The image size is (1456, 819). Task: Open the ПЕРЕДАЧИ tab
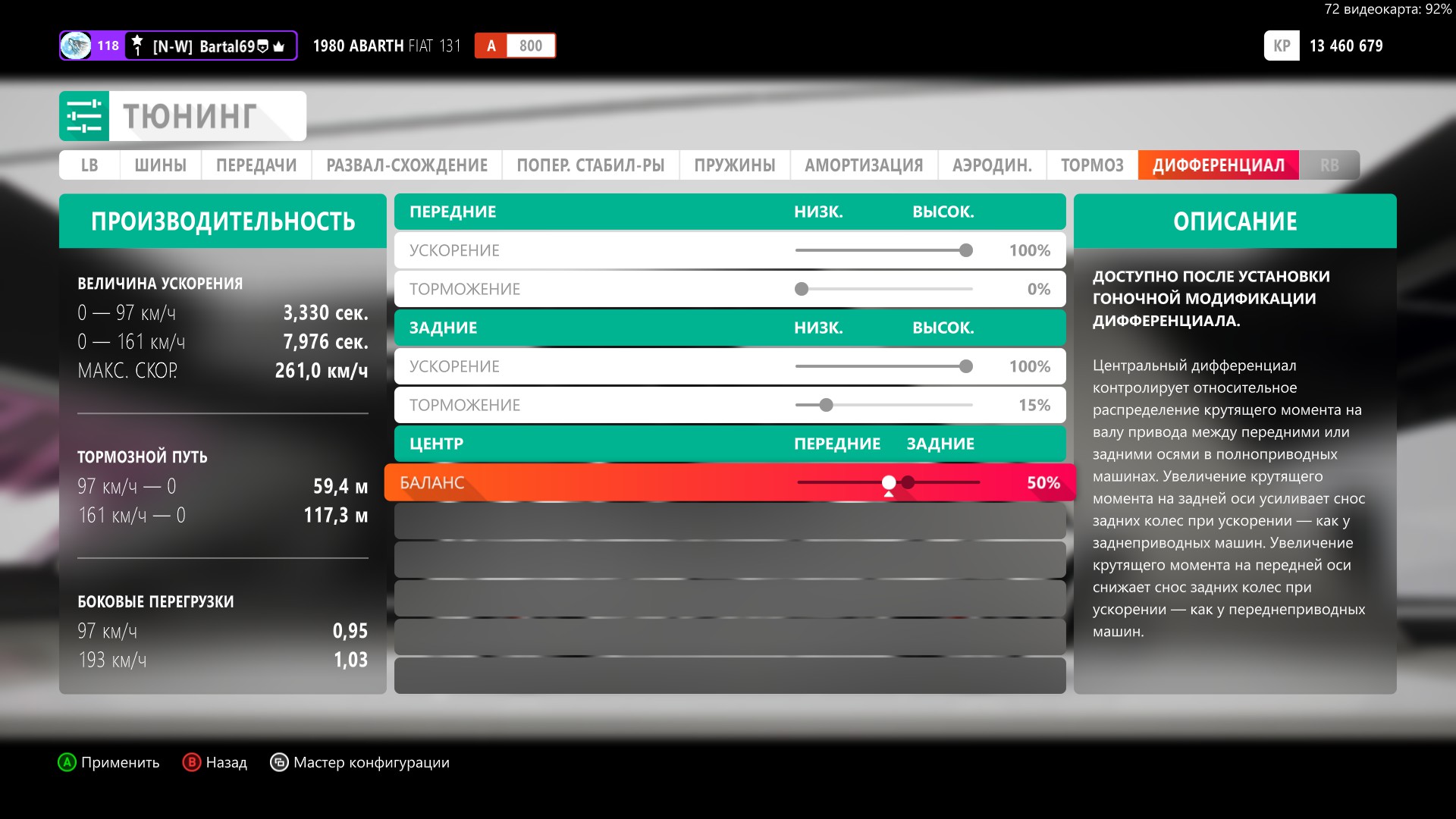[256, 165]
